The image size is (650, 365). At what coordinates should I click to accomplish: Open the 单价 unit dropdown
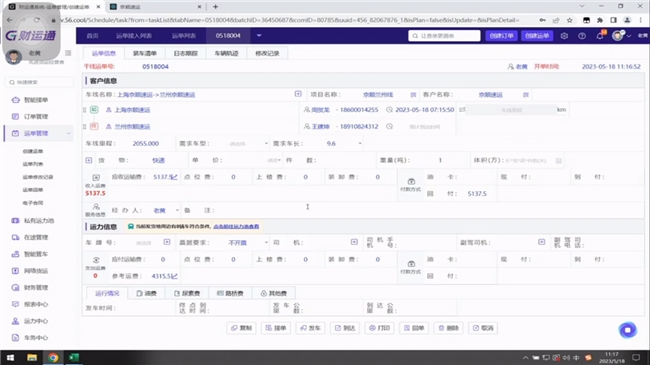click(274, 160)
